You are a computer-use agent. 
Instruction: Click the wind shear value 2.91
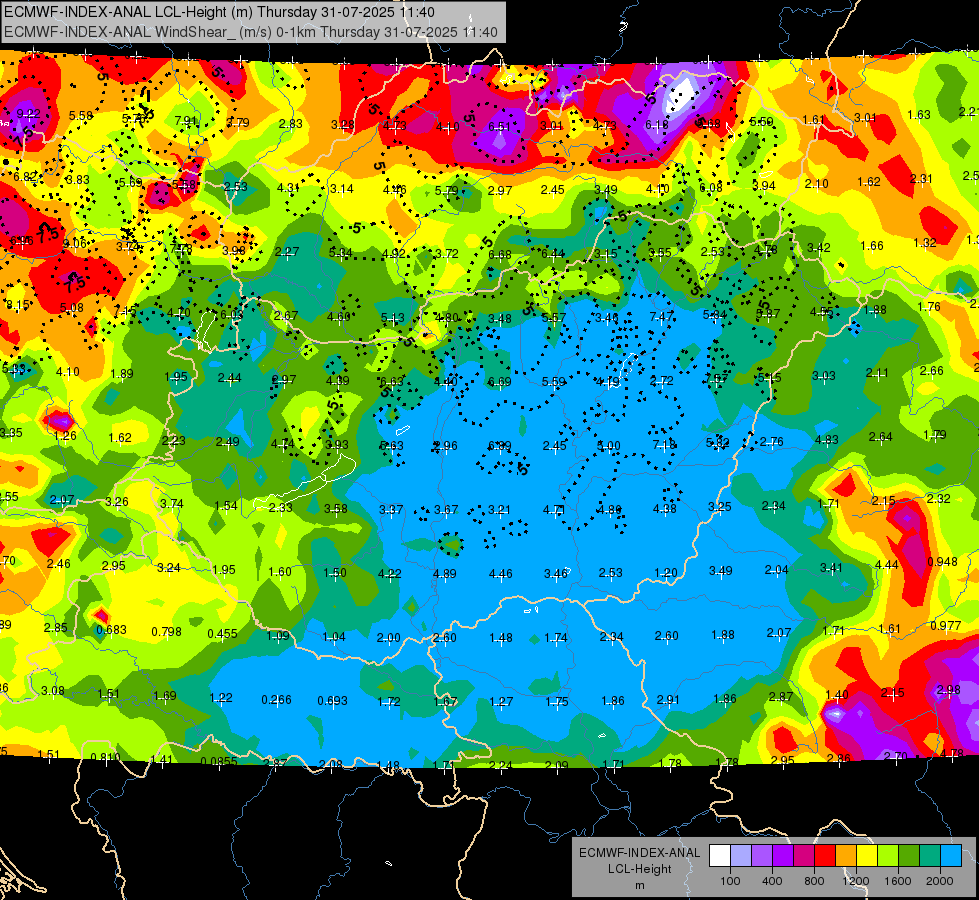click(x=668, y=700)
